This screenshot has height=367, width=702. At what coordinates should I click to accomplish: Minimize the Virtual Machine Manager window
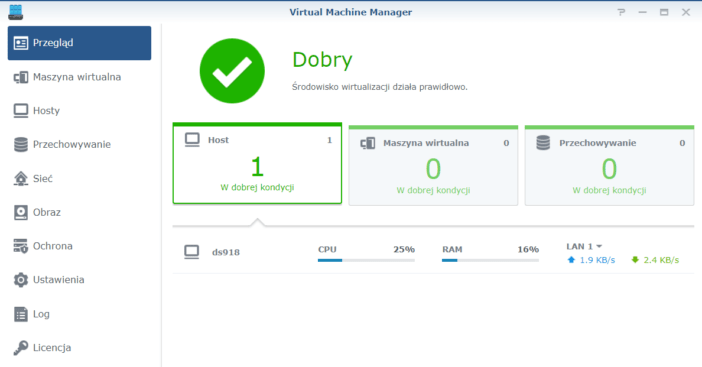coord(642,12)
